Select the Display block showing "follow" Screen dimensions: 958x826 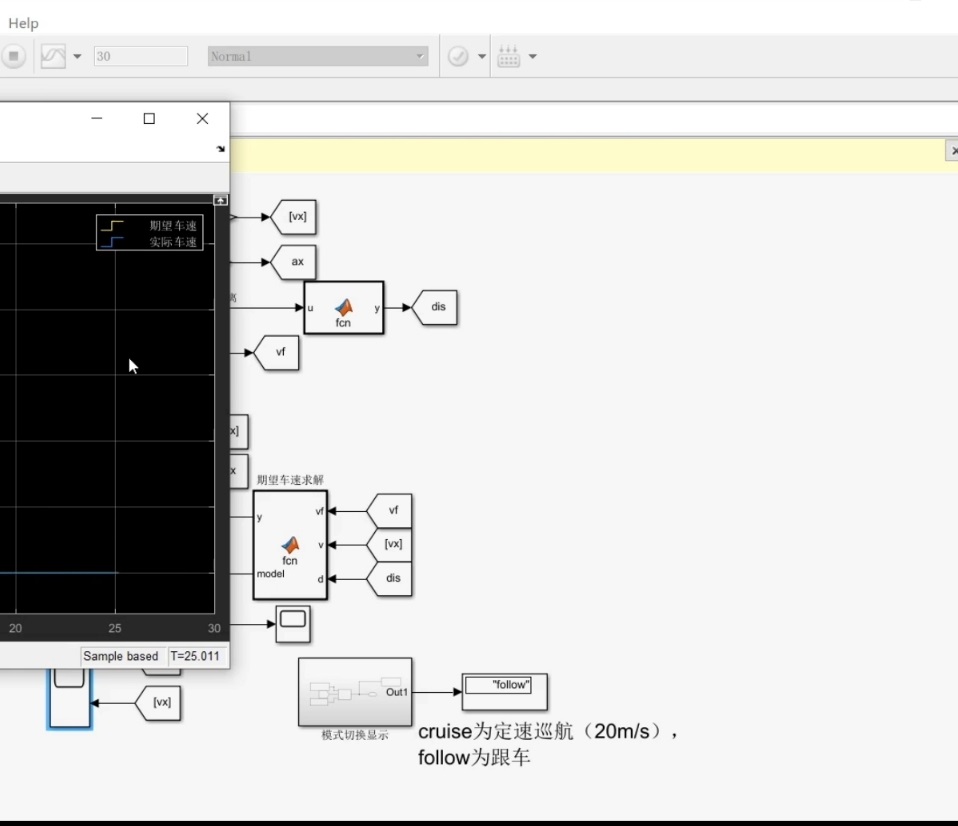point(505,692)
